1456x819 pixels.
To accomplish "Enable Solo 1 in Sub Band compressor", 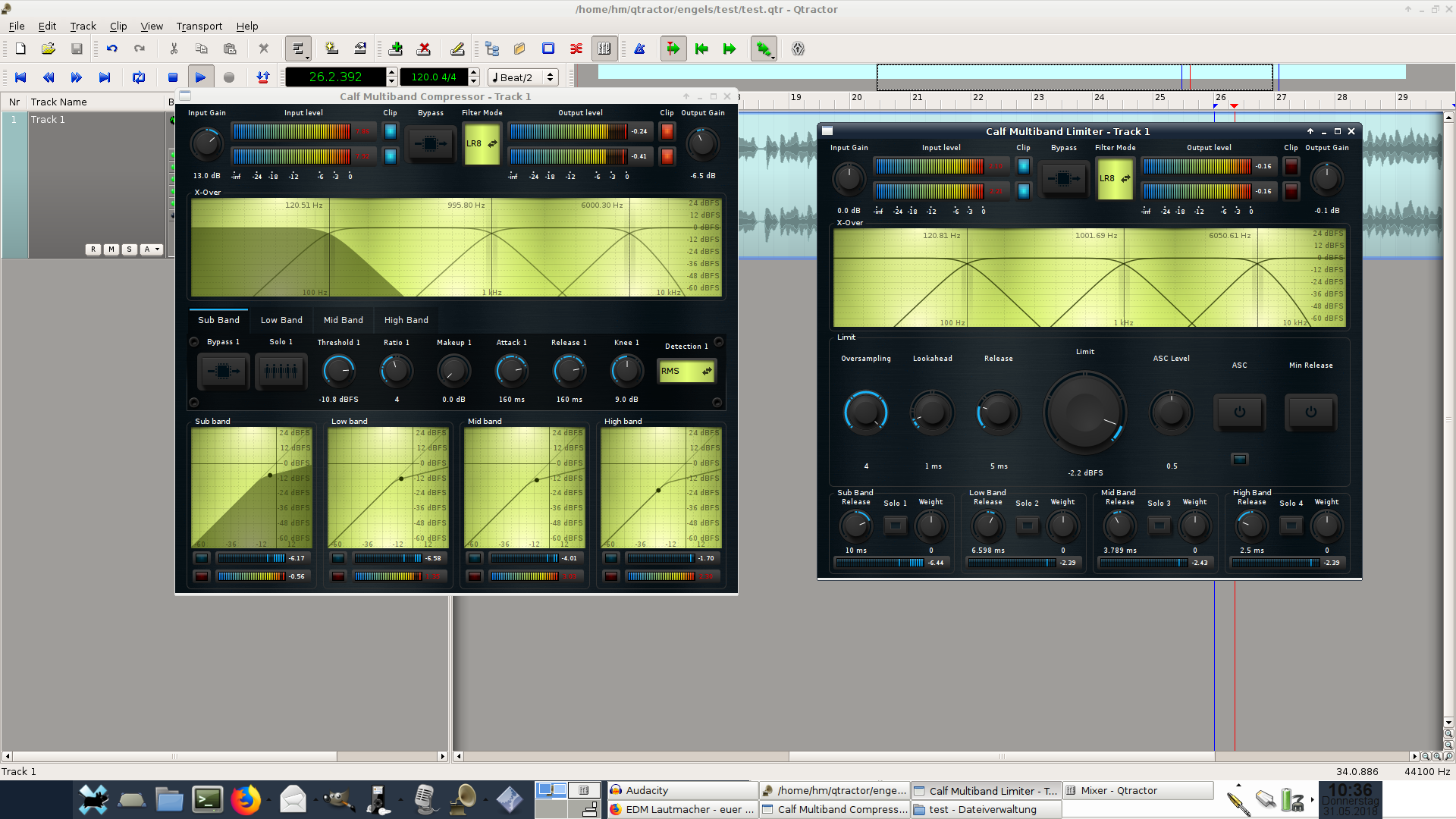I will (x=281, y=372).
